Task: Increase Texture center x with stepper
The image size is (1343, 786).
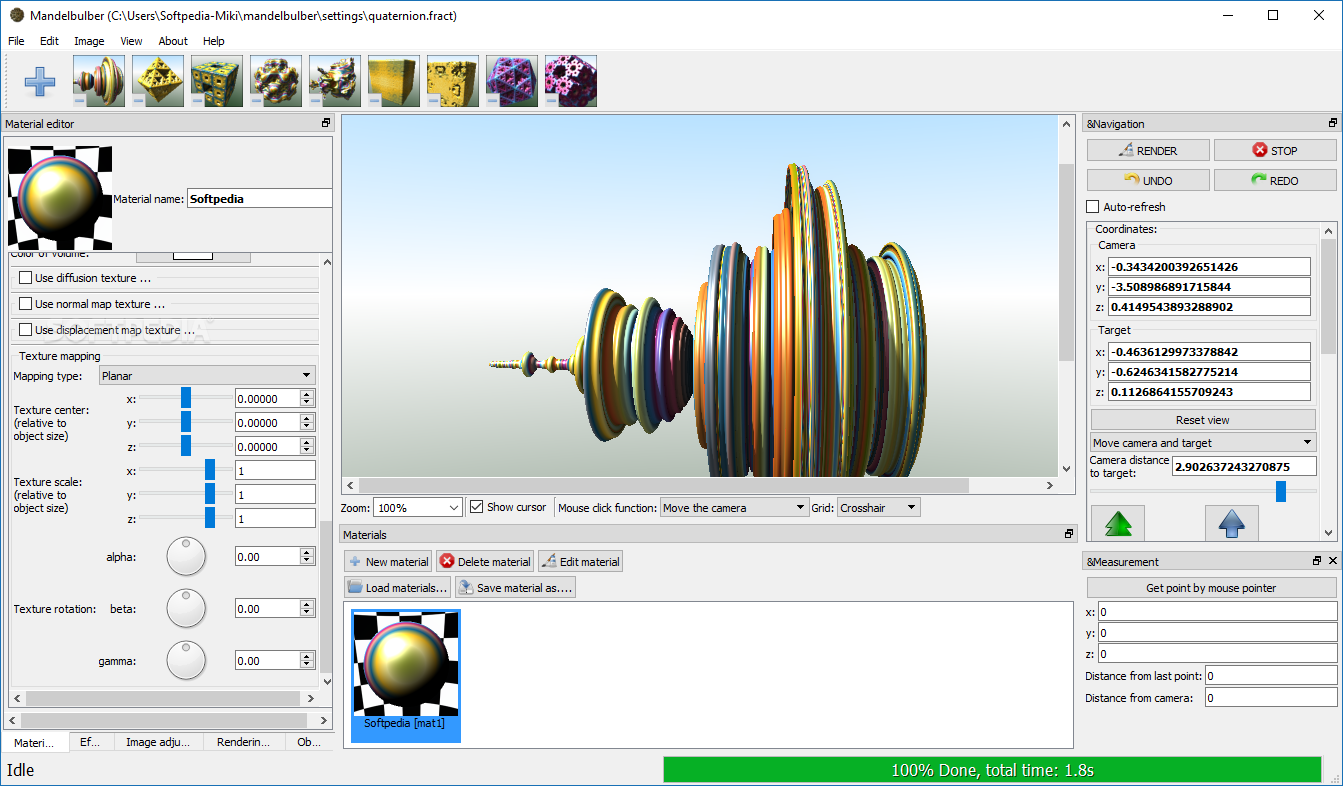Action: tap(307, 393)
